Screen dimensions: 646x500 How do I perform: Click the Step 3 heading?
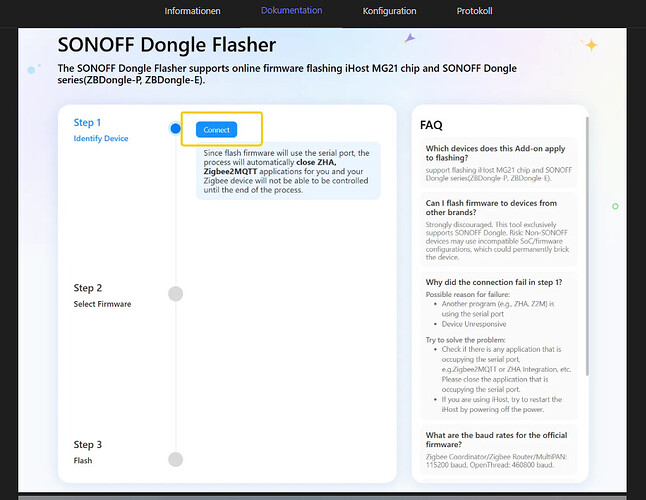pyautogui.click(x=88, y=444)
